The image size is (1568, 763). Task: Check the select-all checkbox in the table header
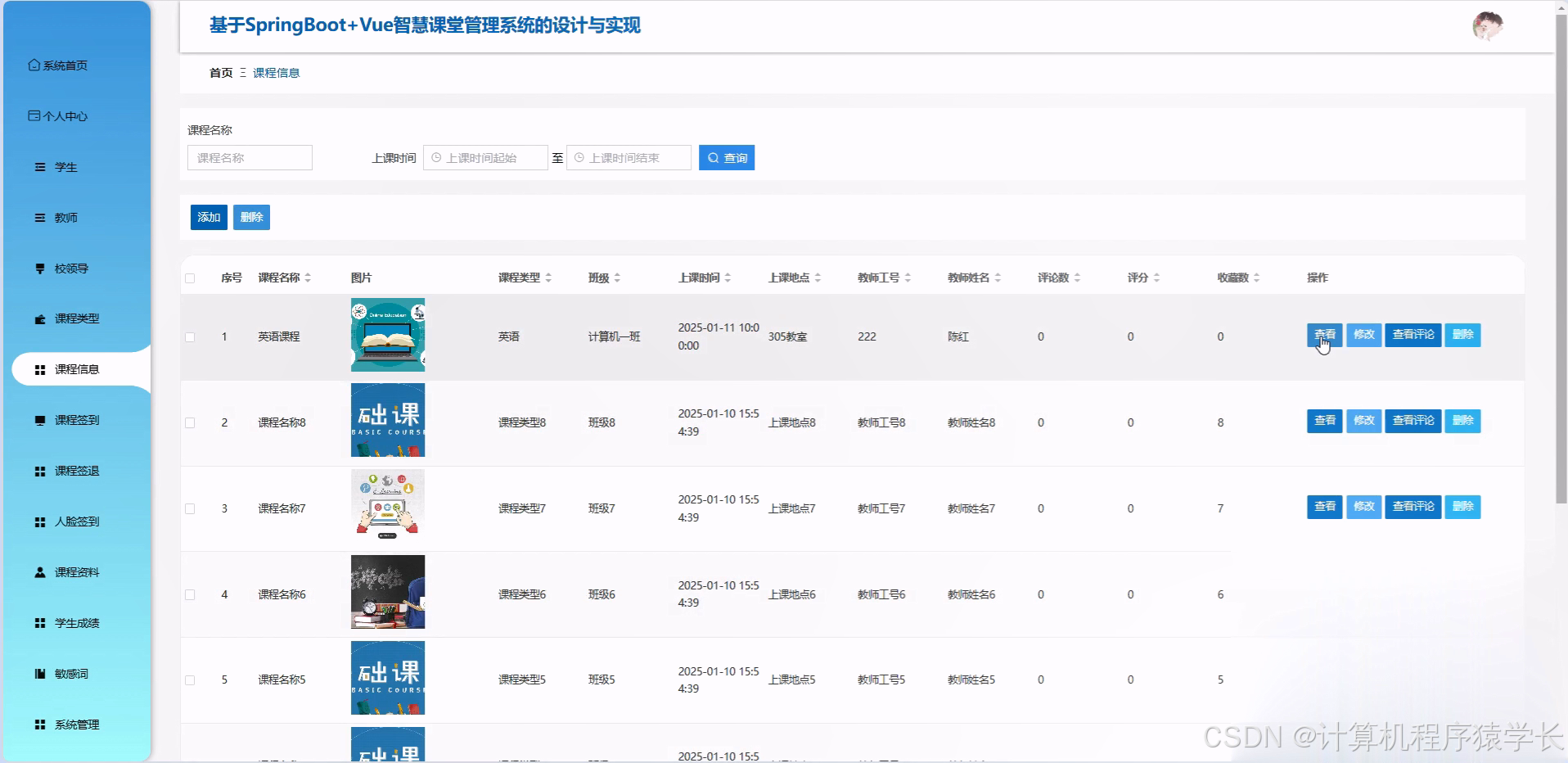tap(190, 278)
